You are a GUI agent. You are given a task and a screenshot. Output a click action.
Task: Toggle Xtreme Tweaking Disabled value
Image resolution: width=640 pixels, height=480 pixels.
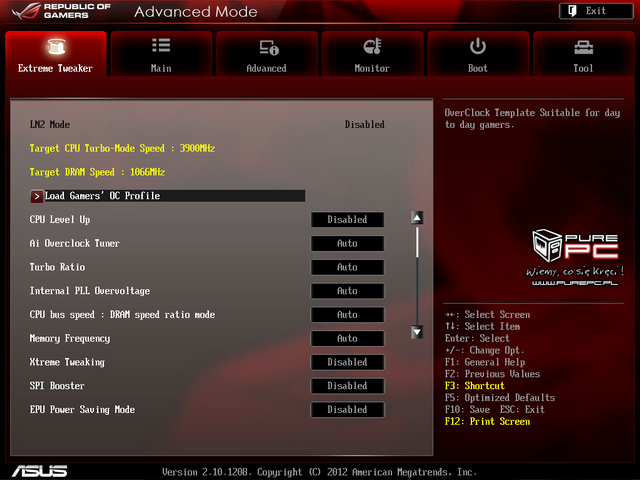pyautogui.click(x=347, y=362)
